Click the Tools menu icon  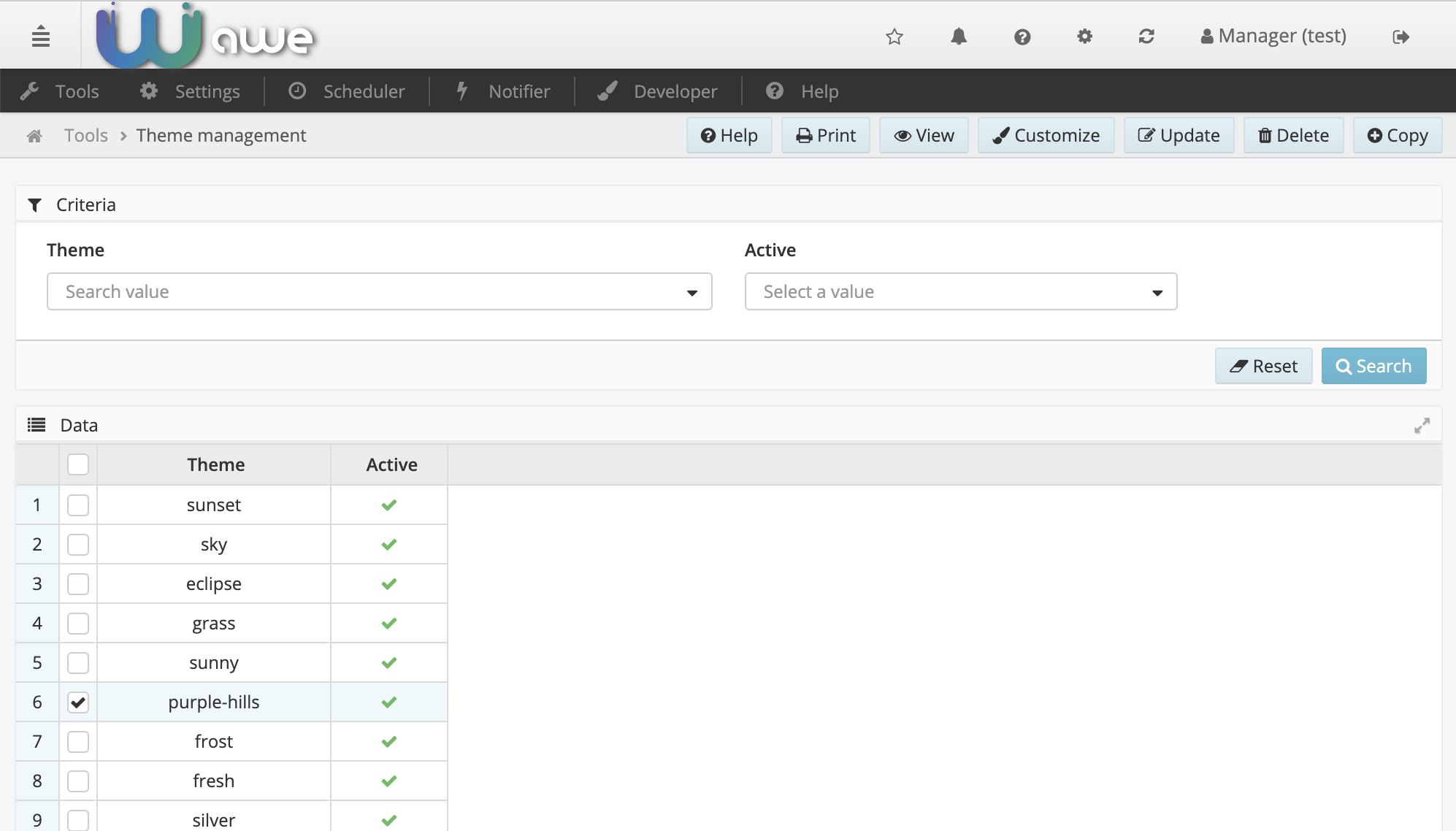point(31,91)
